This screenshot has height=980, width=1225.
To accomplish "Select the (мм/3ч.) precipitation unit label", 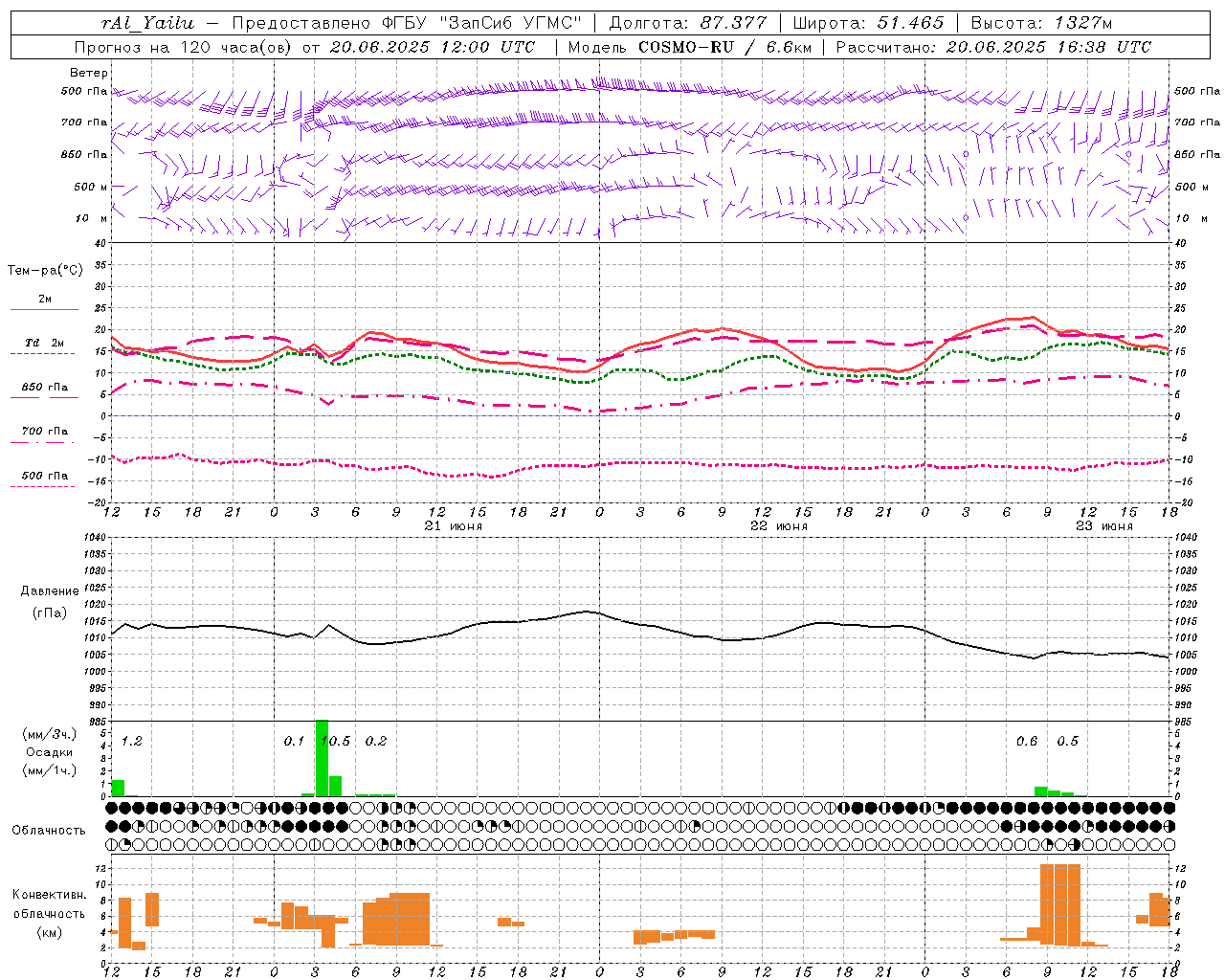I will [49, 734].
